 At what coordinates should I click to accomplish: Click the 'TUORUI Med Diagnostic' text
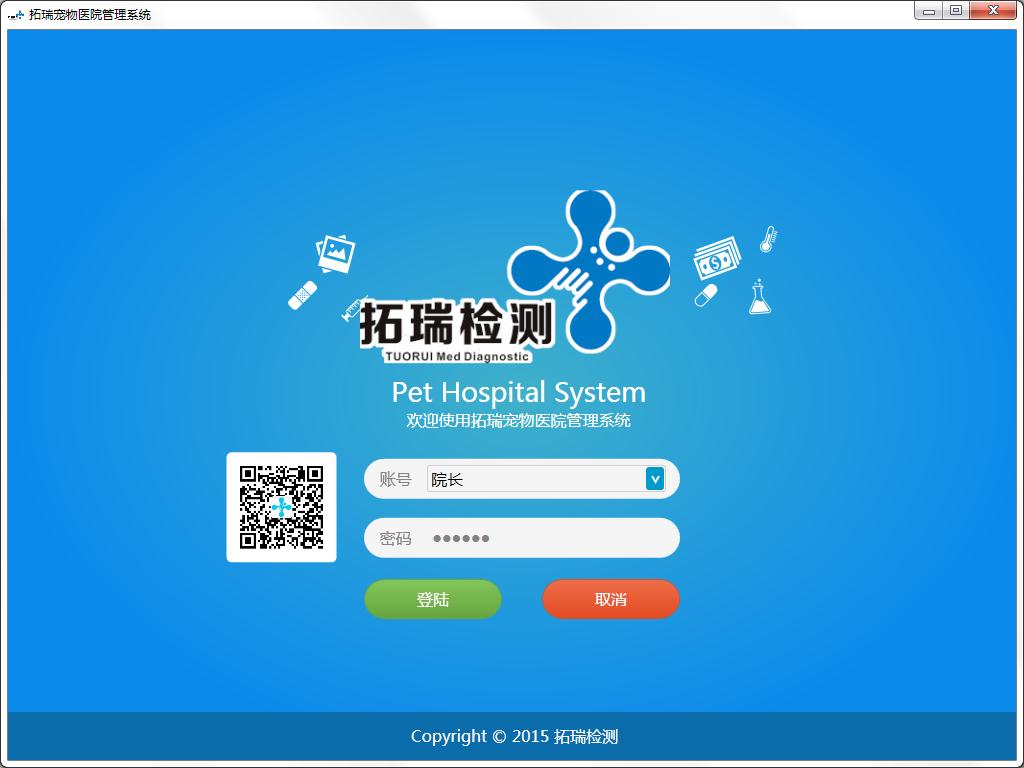click(x=456, y=357)
